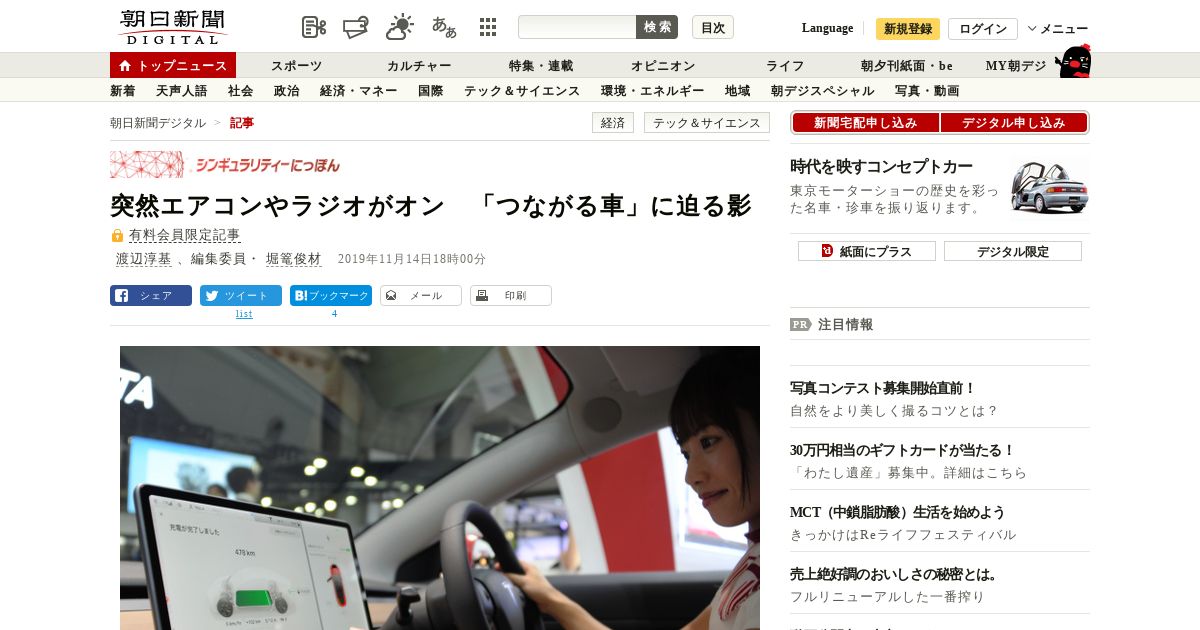
Task: Click the concept car thumbnail
Action: [1049, 186]
